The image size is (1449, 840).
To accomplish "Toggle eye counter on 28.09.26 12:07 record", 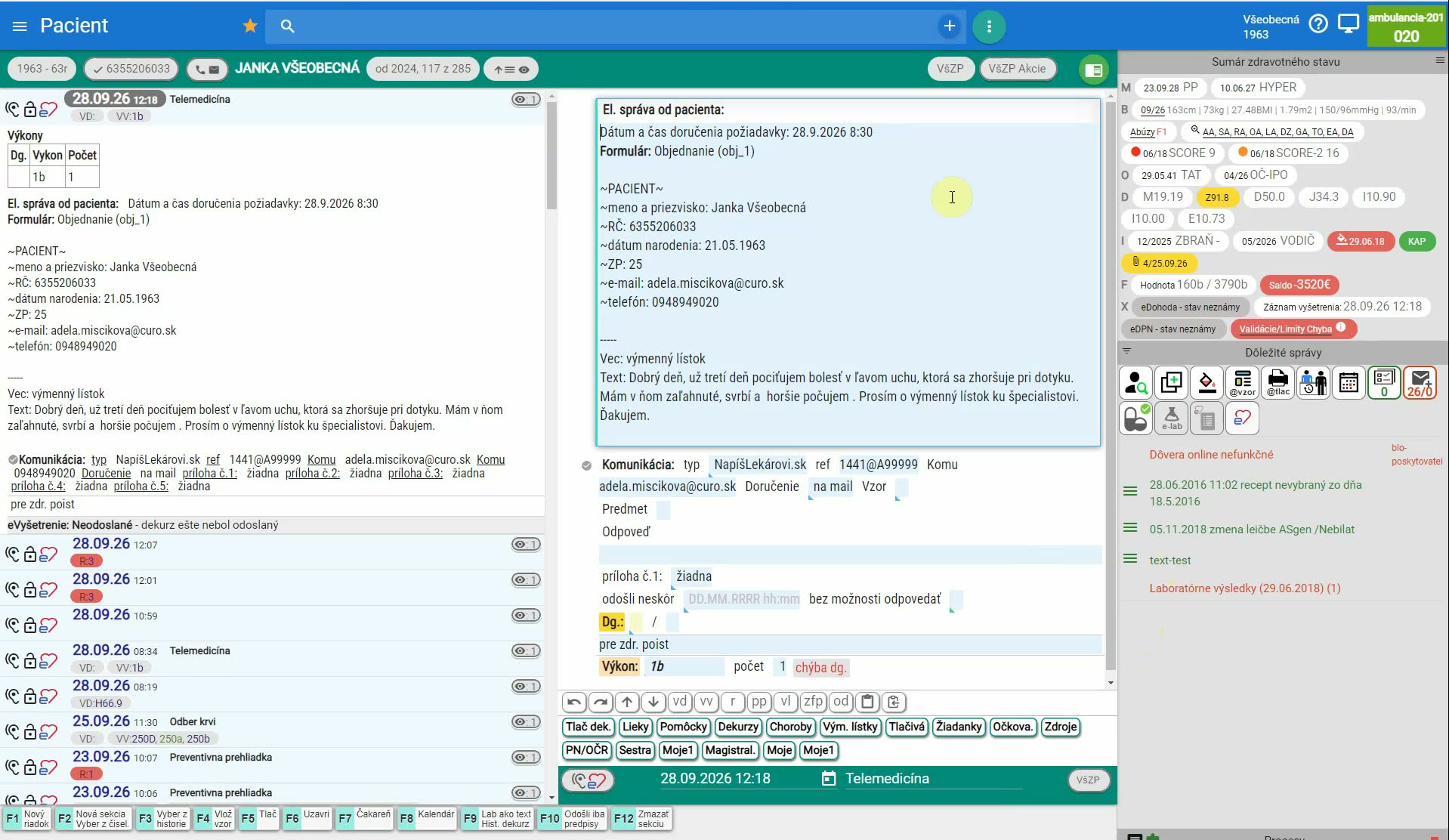I will pos(526,545).
